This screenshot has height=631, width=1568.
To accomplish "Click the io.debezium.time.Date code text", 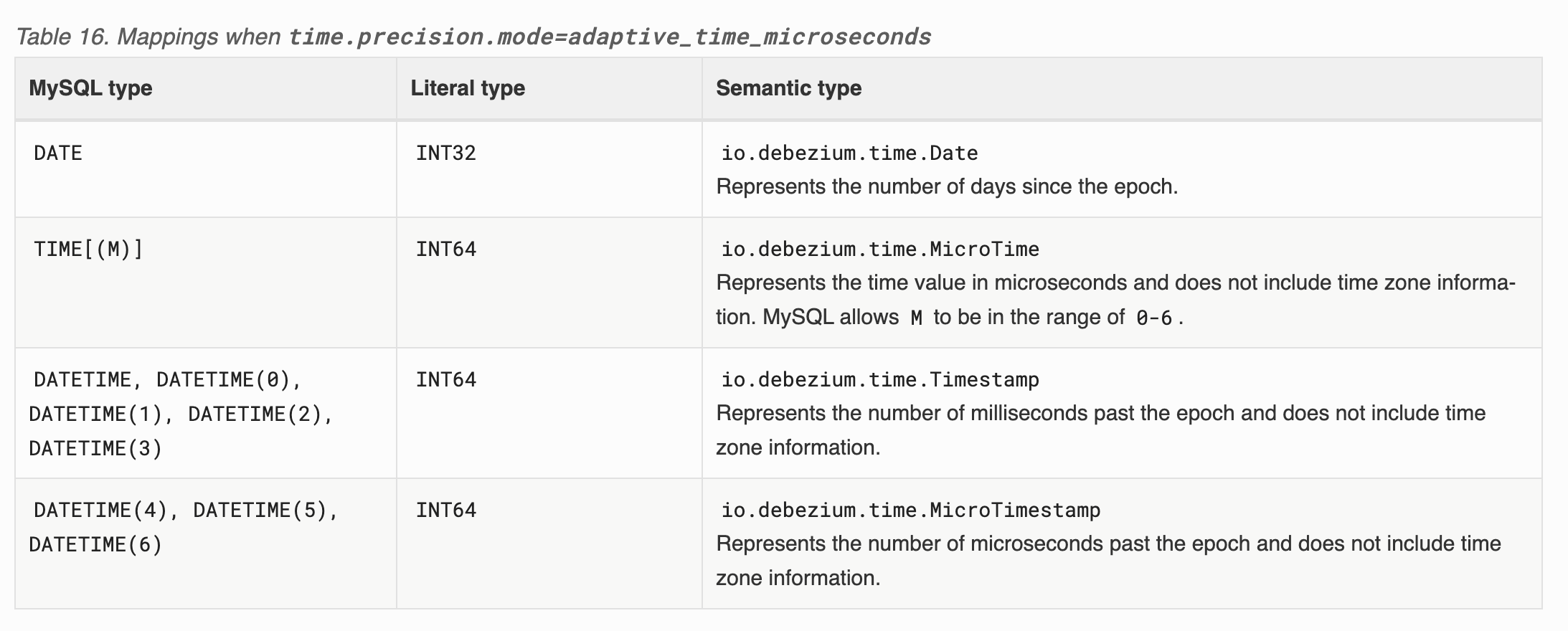I will click(x=849, y=153).
